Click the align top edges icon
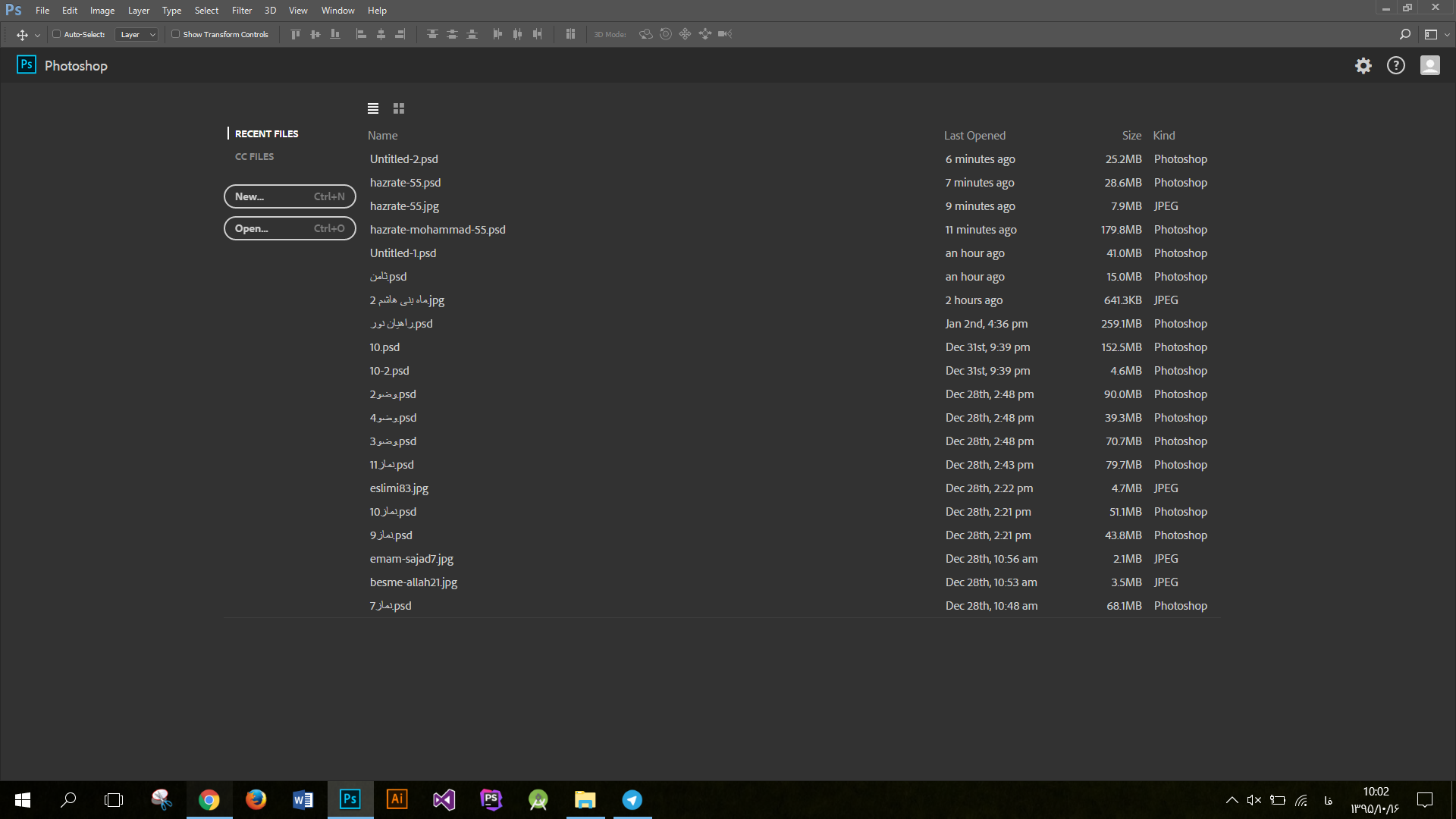Viewport: 1456px width, 819px height. [296, 34]
